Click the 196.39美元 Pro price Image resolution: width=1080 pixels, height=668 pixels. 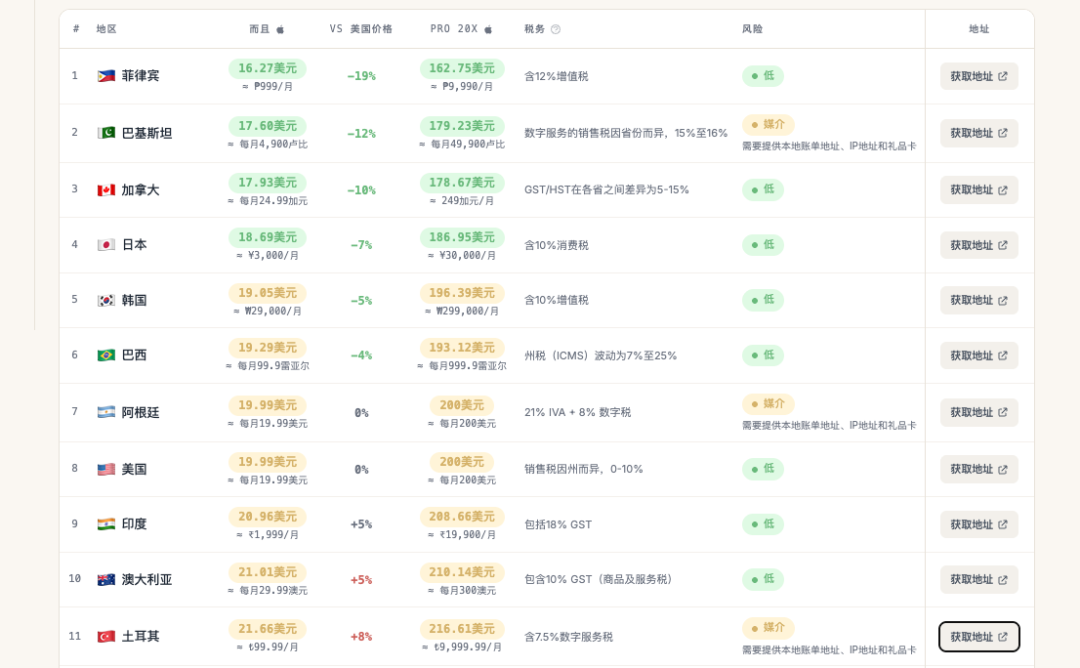click(x=462, y=293)
